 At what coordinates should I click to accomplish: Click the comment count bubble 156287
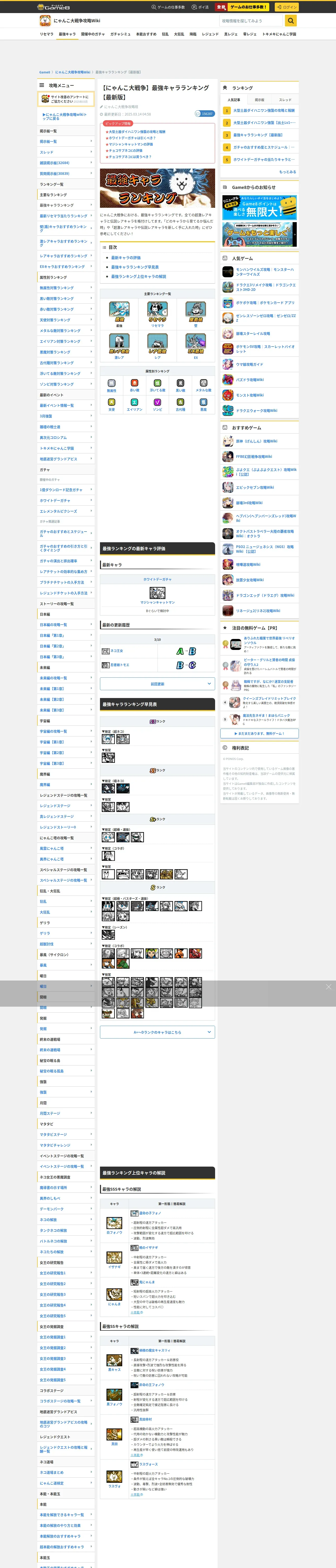[x=204, y=114]
